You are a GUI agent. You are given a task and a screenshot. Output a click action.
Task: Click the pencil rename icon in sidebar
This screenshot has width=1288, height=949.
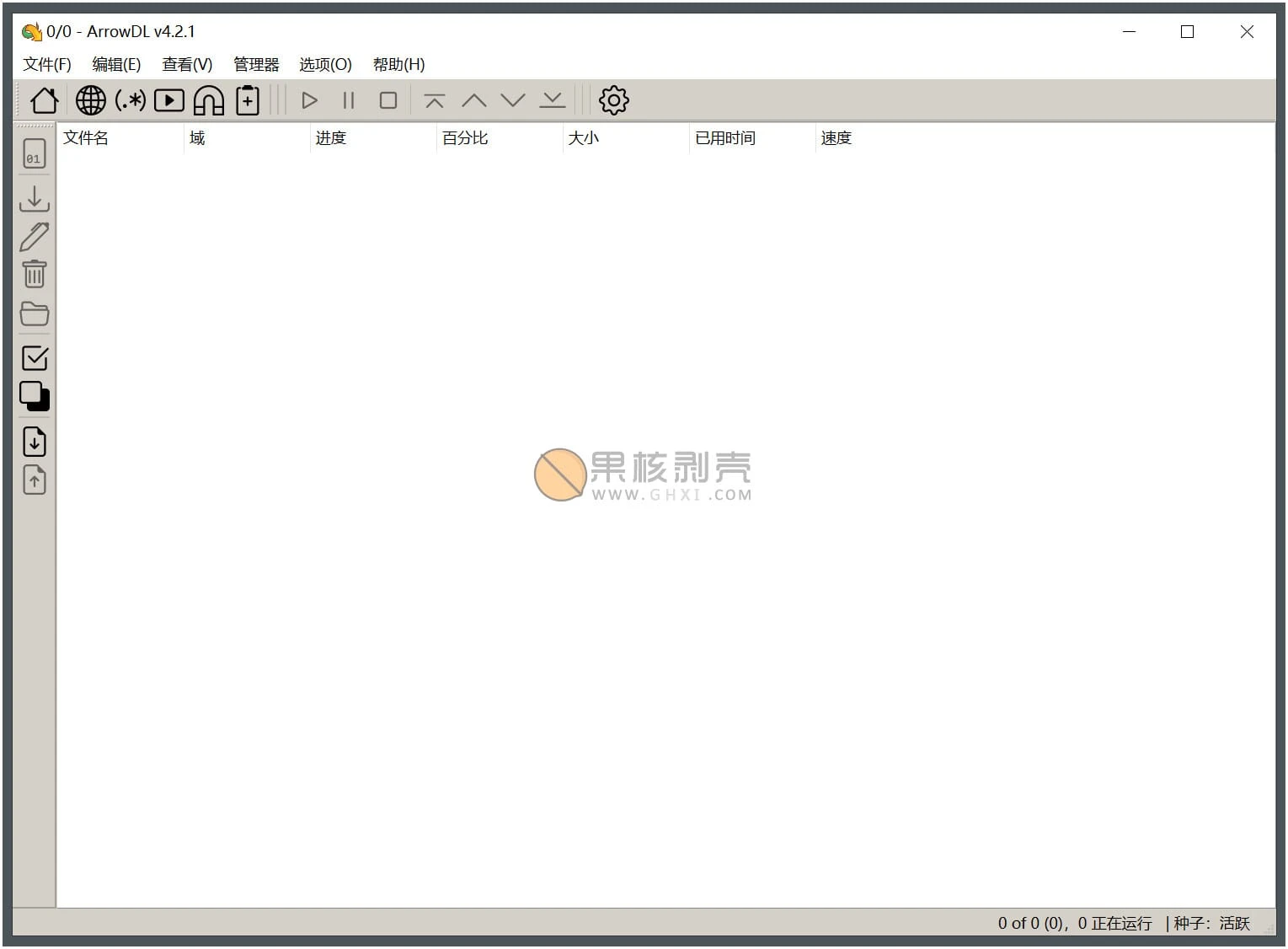point(35,237)
